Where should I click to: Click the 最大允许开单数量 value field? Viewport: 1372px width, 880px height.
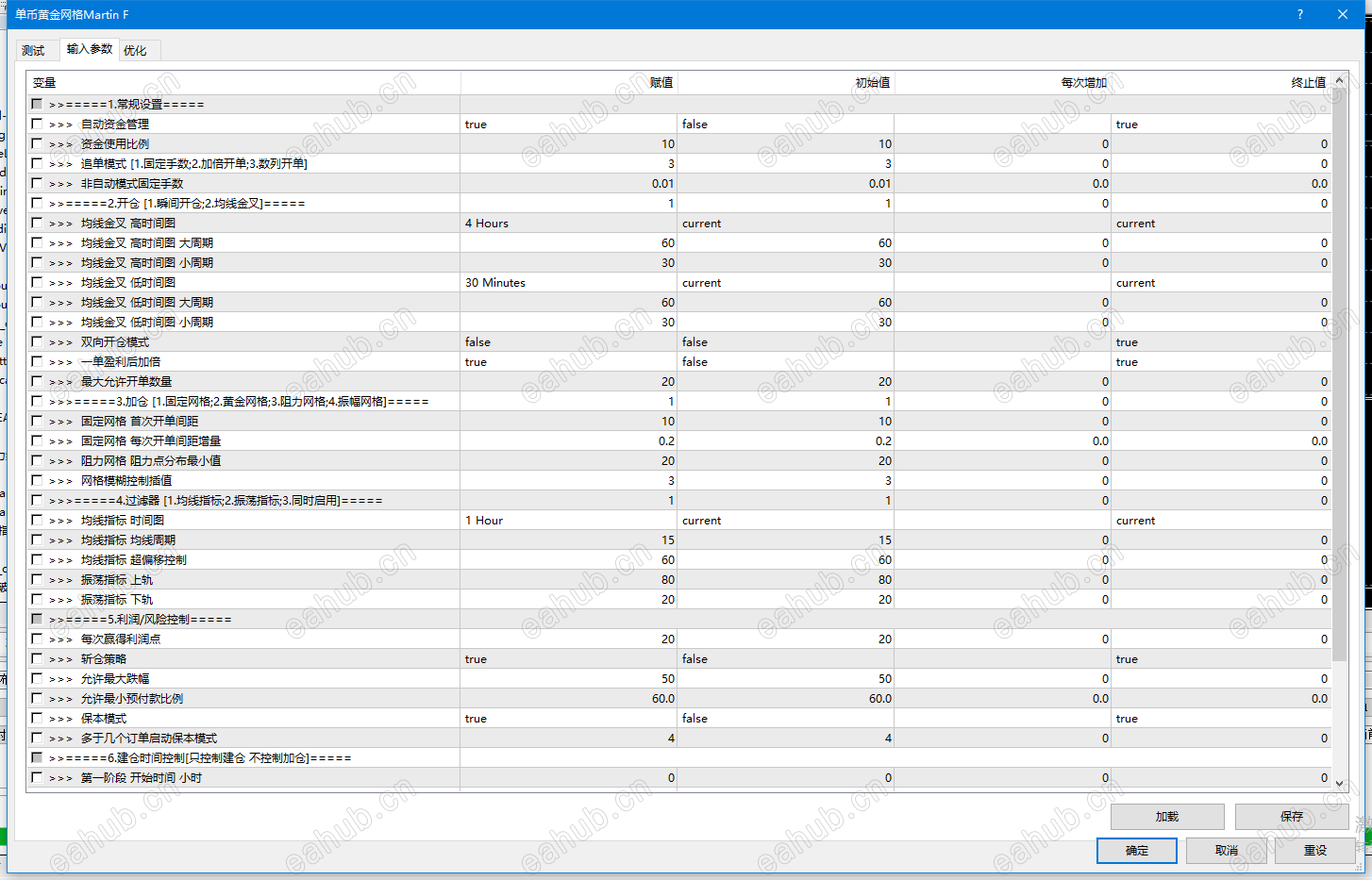pyautogui.click(x=568, y=382)
